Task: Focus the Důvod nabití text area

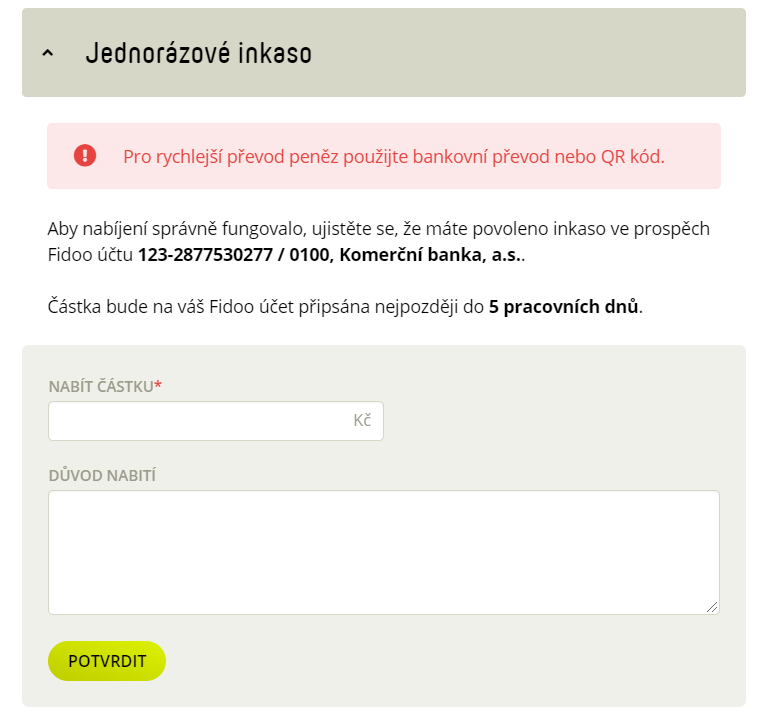Action: [383, 552]
